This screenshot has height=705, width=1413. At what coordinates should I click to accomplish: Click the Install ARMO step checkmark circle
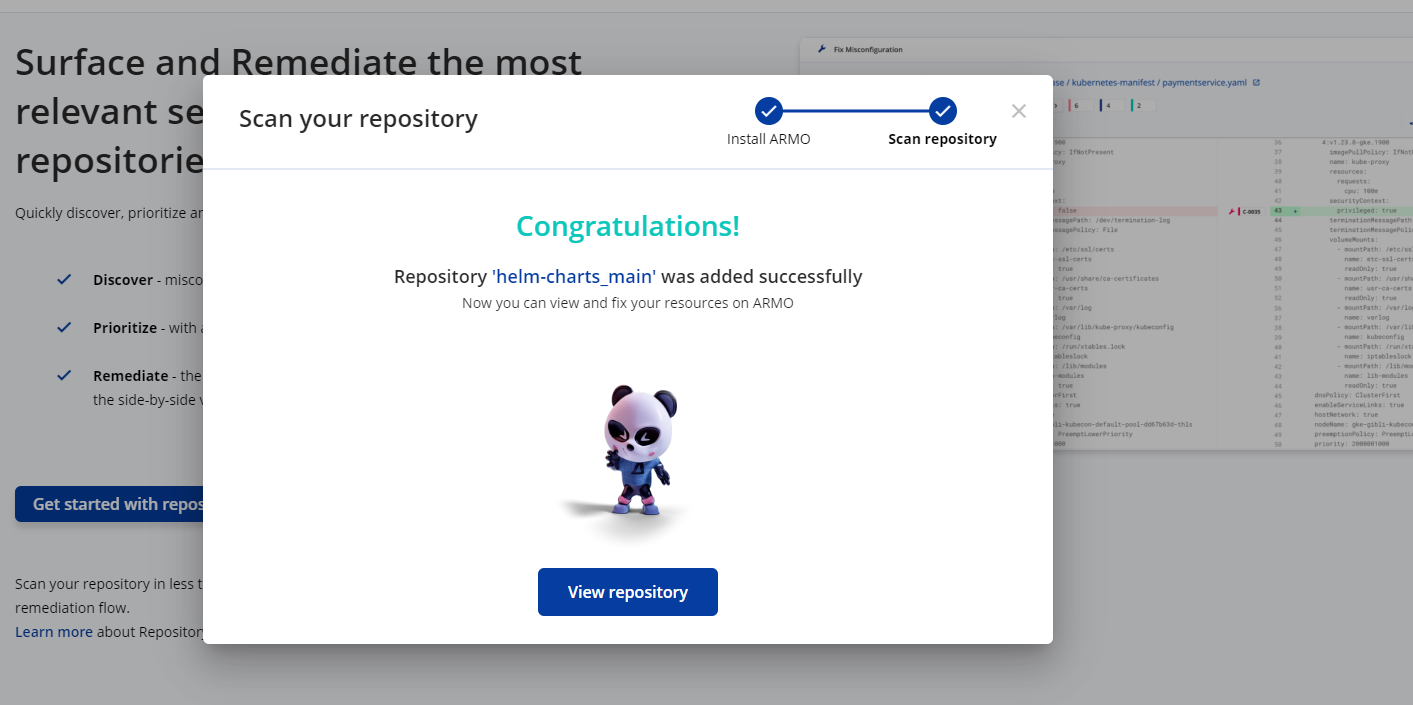point(768,111)
